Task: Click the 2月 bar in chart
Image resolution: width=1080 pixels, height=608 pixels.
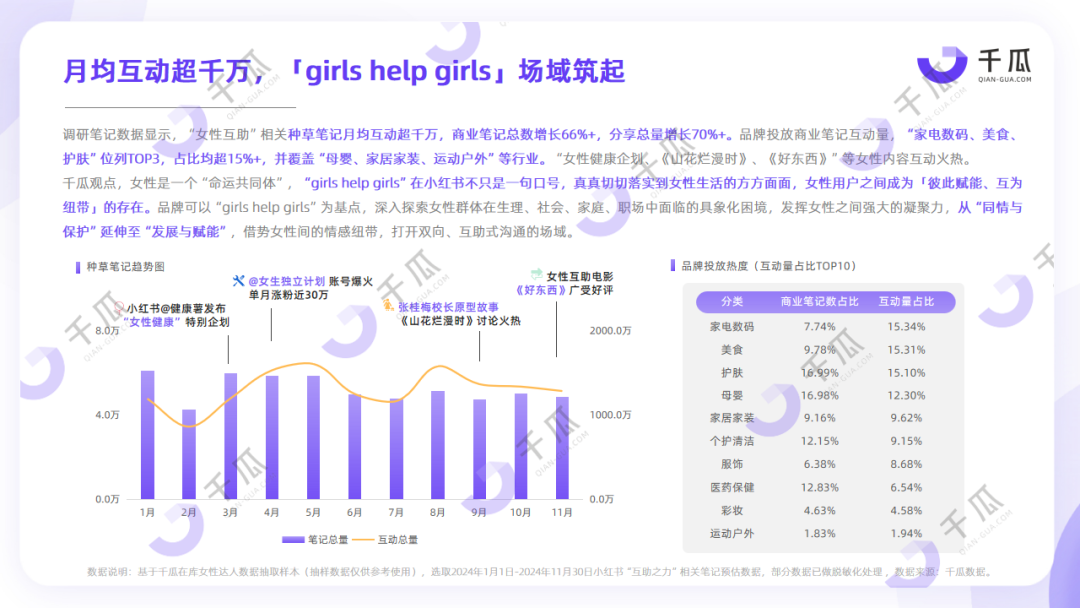Action: [189, 454]
